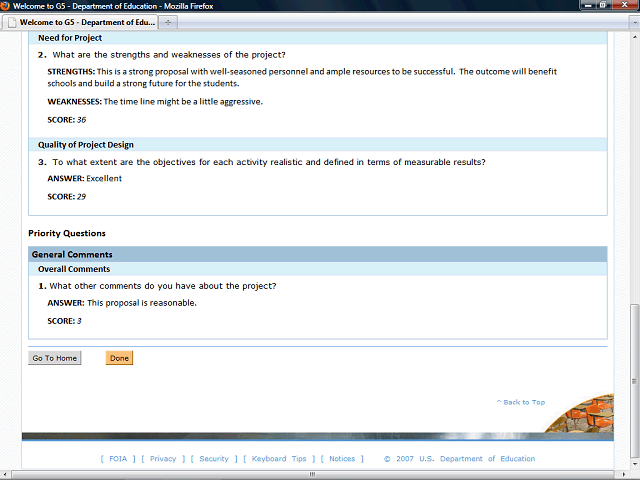Open the Keyboard Tips footer link

point(279,459)
